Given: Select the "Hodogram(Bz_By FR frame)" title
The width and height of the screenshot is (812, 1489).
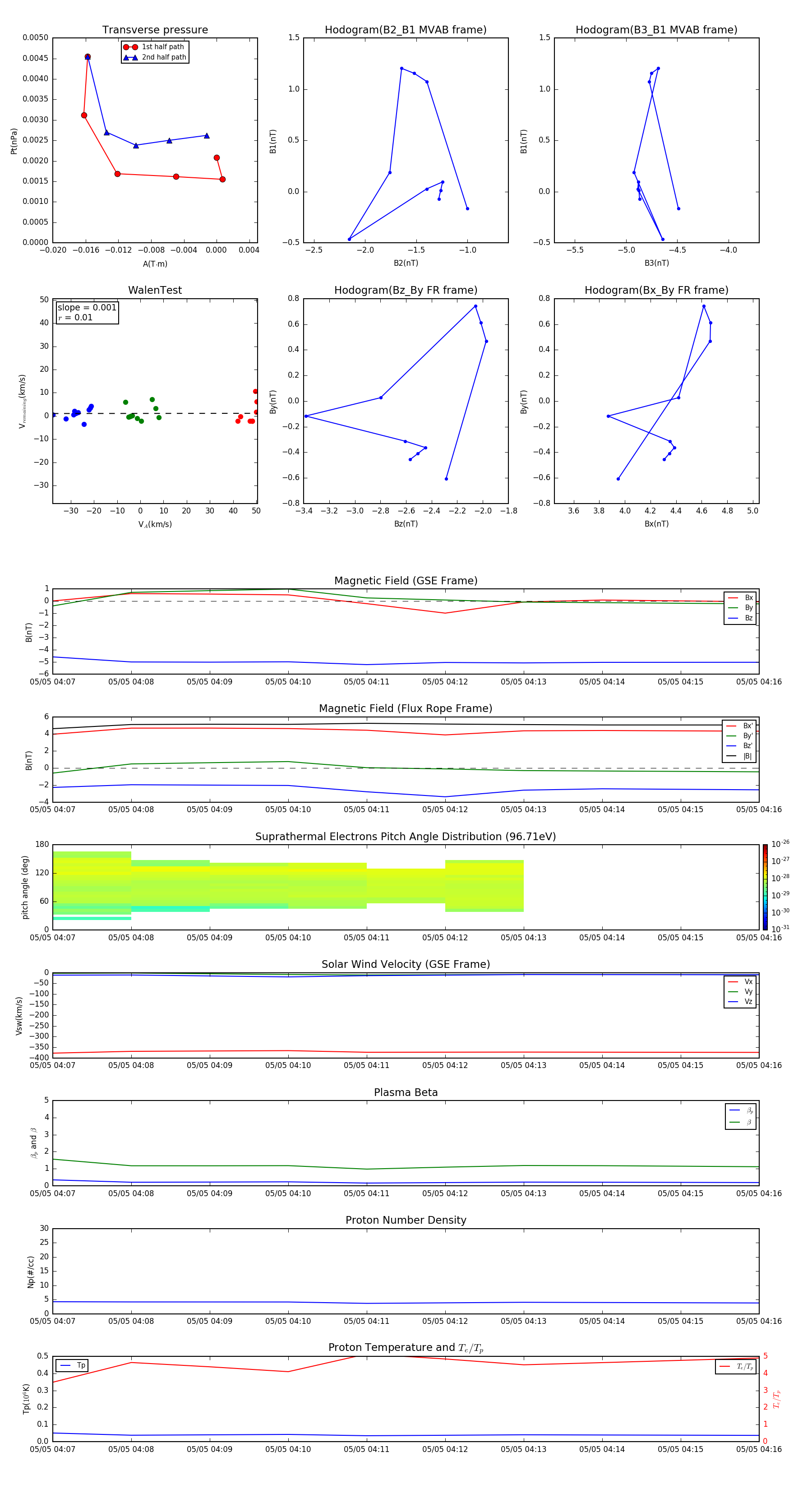Looking at the screenshot, I should 406,290.
